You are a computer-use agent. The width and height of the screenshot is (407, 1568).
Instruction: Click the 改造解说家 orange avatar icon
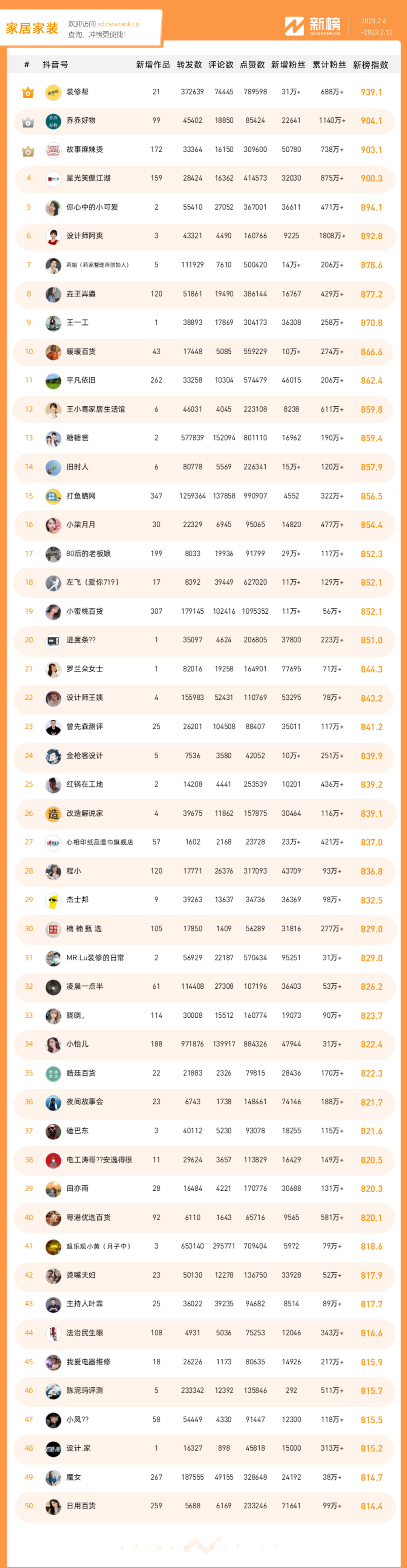pyautogui.click(x=54, y=814)
